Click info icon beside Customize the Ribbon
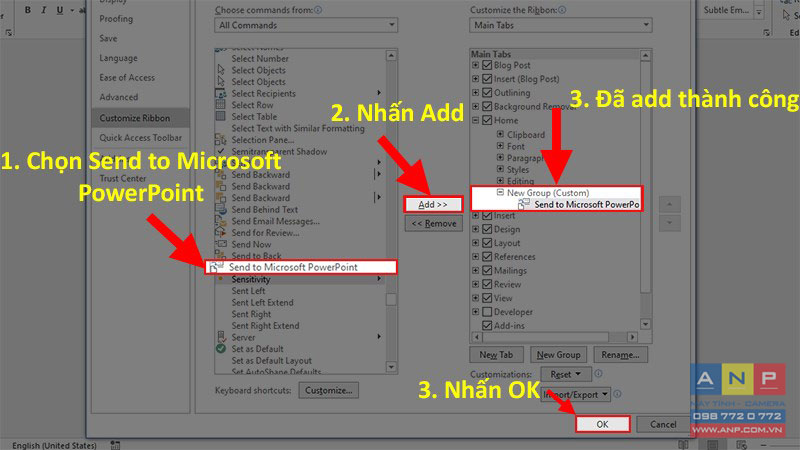This screenshot has height=450, width=800. 562,10
